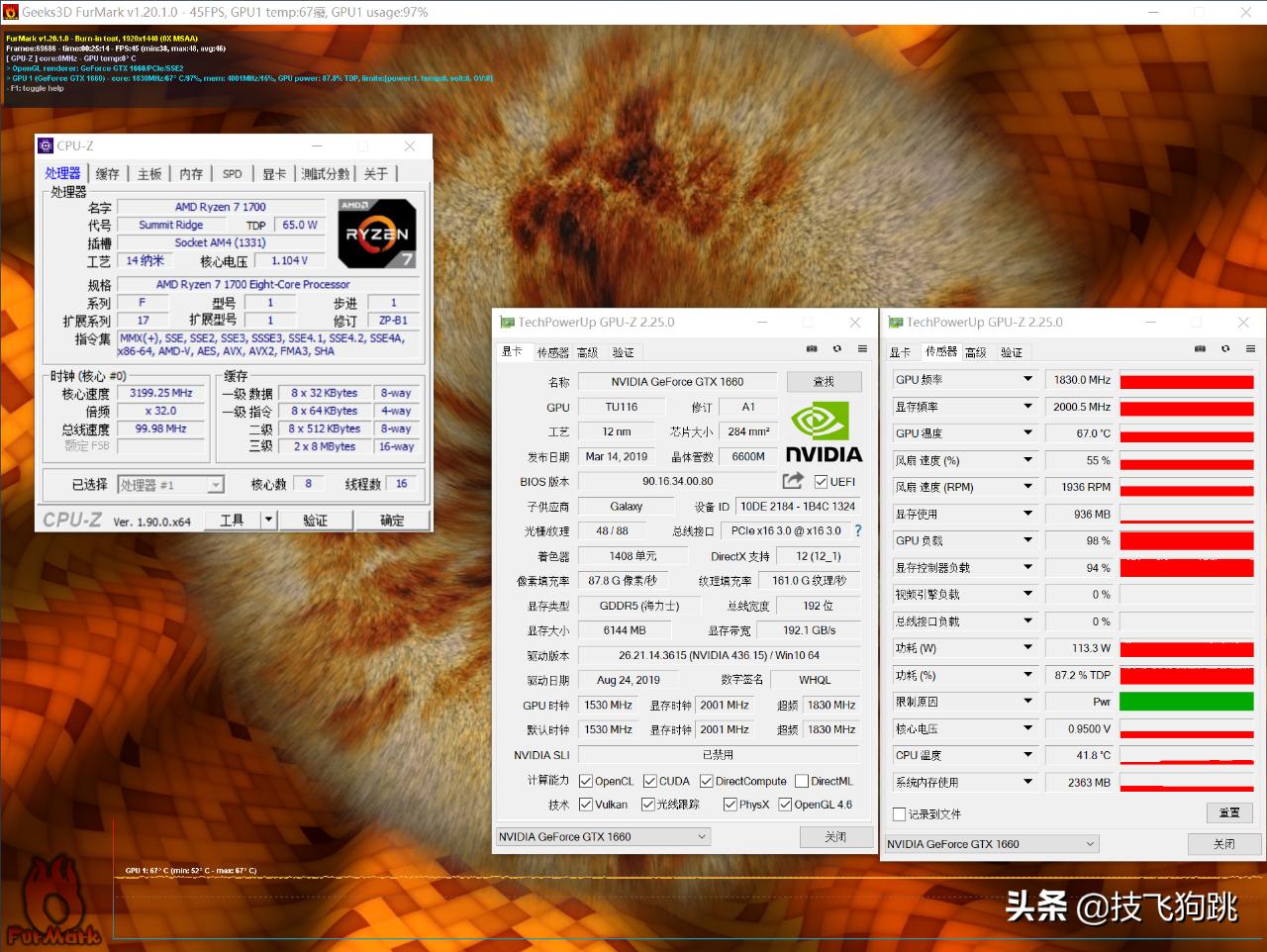Click the 验证 validate button in CPU-Z
This screenshot has width=1267, height=952.
(315, 519)
